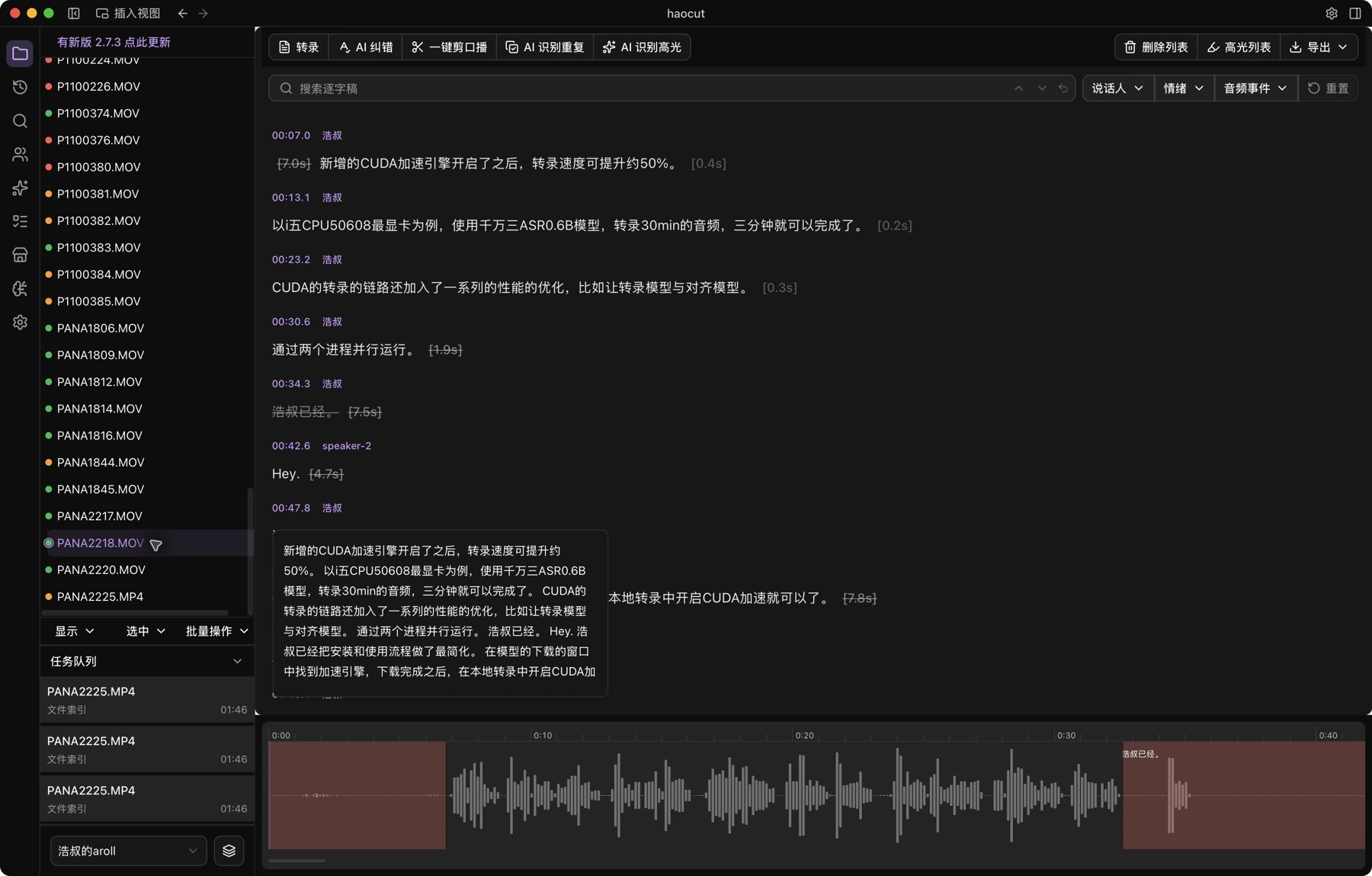The height and width of the screenshot is (876, 1372).
Task: Run AI 识别高光 highlight detection
Action: coord(642,47)
